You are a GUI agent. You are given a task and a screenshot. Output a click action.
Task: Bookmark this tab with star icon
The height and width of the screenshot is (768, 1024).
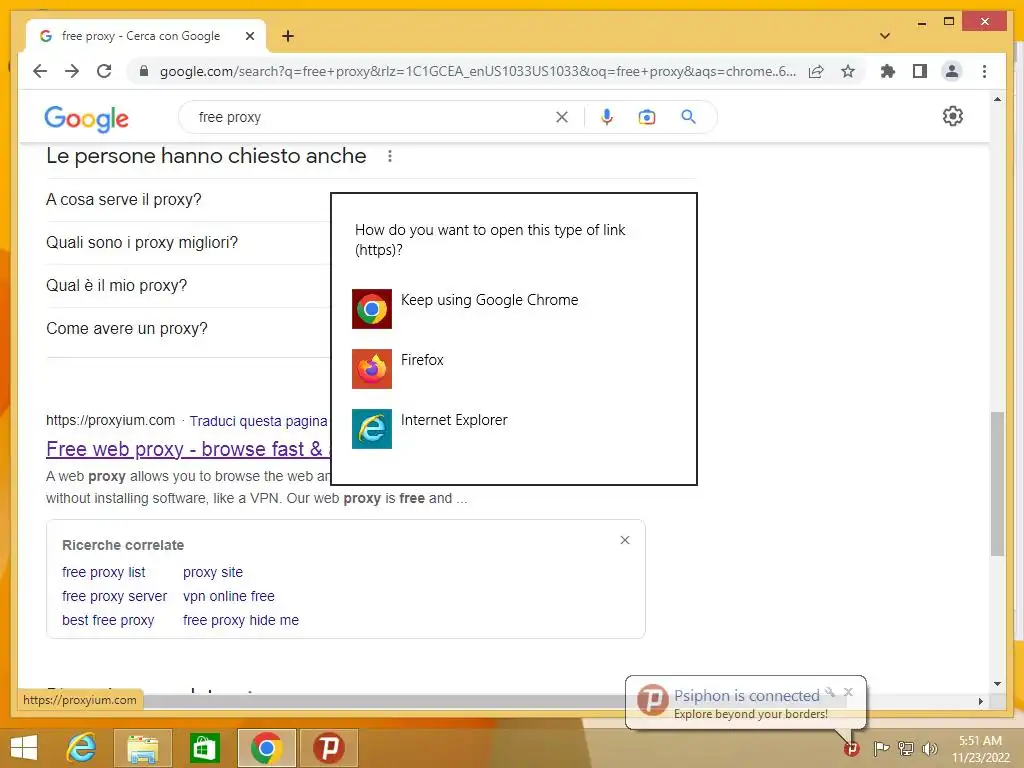[x=848, y=71]
